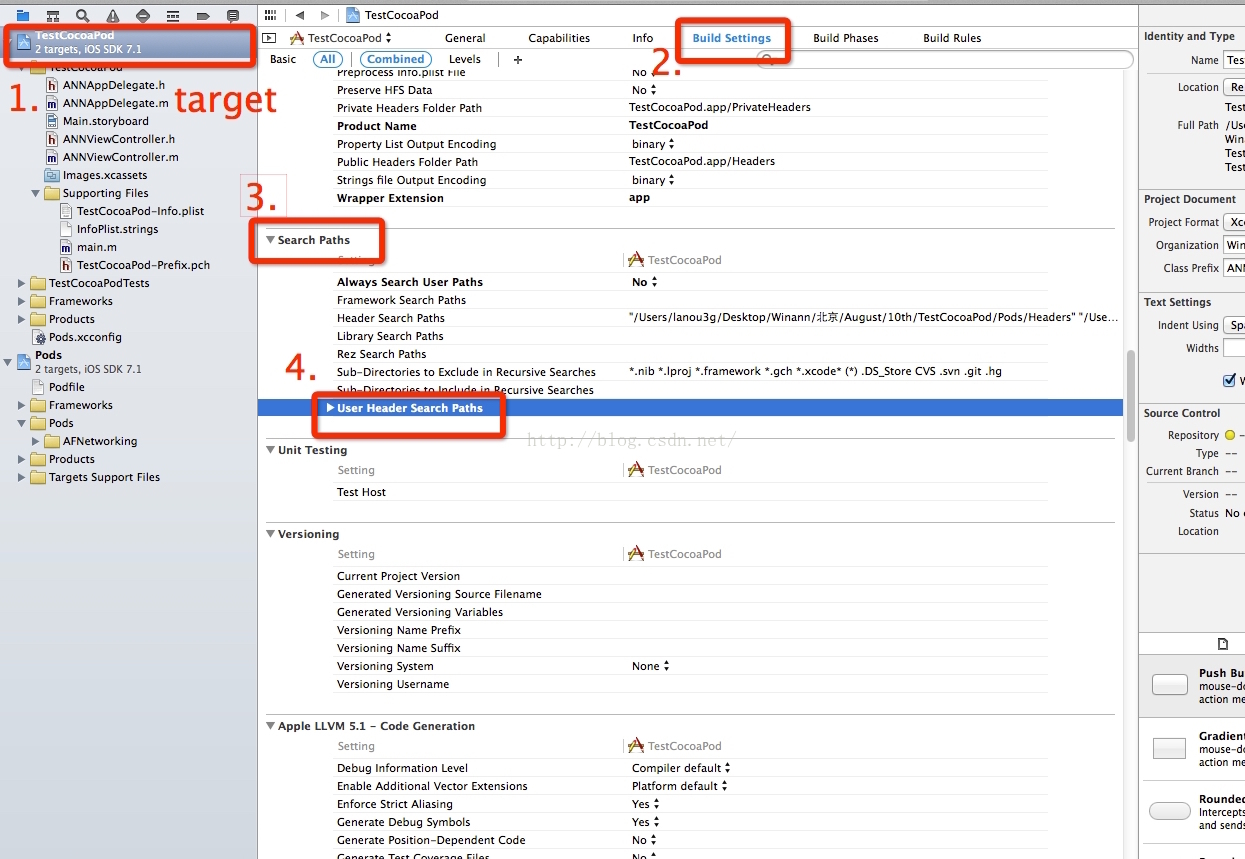This screenshot has height=859, width=1245.
Task: Open the Test navigator diamond icon
Action: [143, 16]
